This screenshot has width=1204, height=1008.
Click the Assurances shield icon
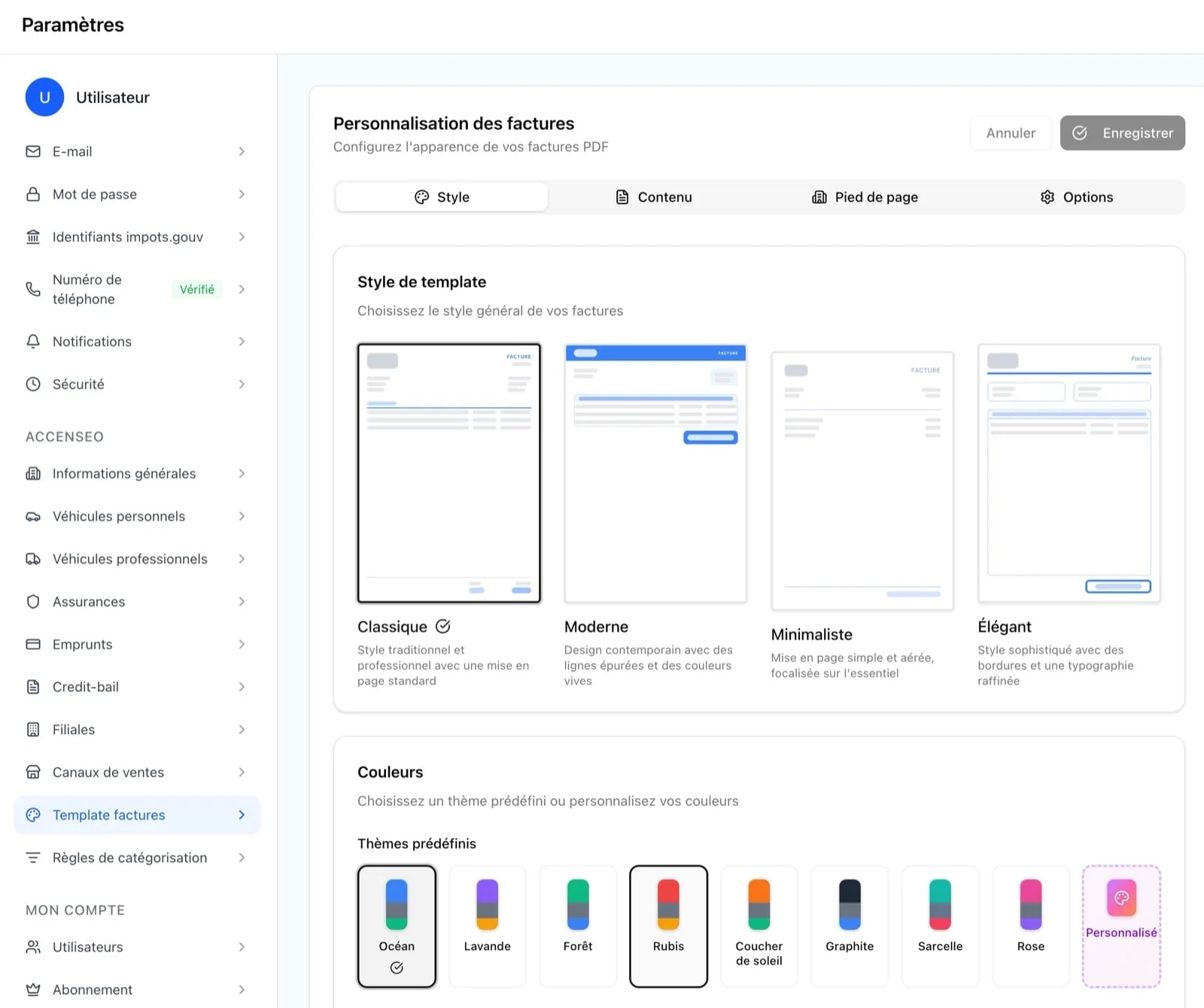(x=32, y=601)
